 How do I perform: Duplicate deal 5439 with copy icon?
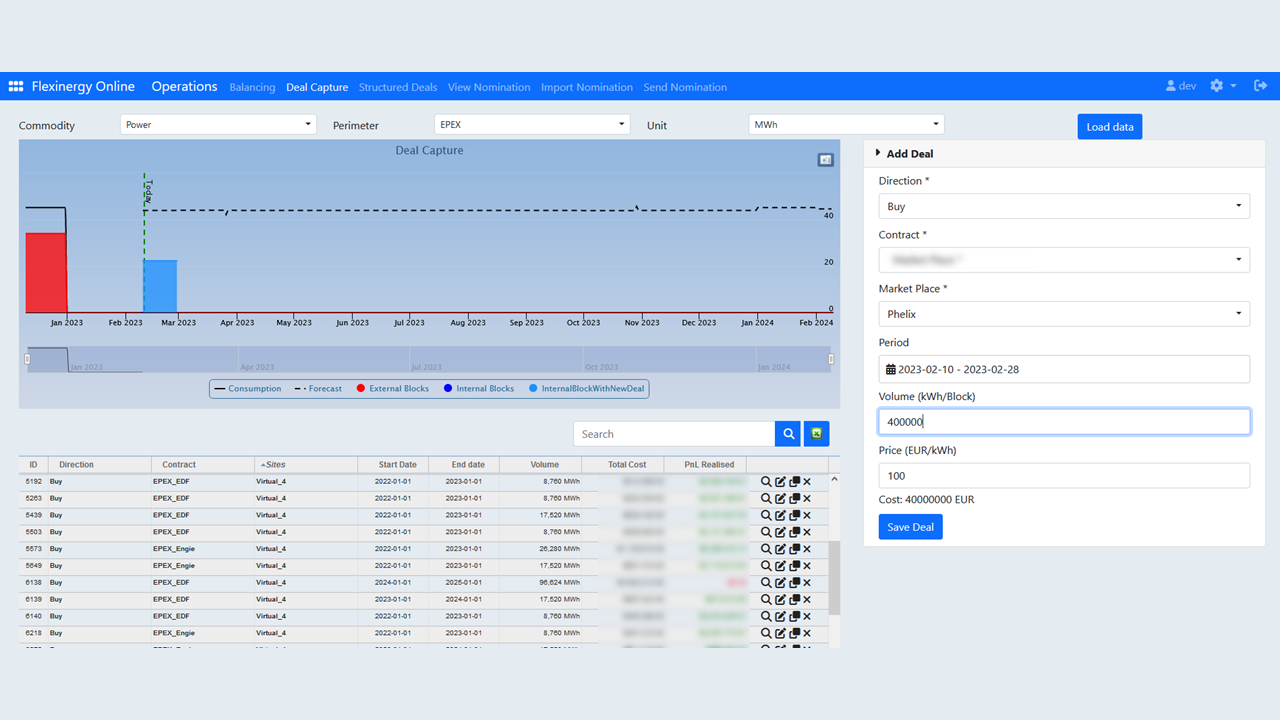coord(794,515)
